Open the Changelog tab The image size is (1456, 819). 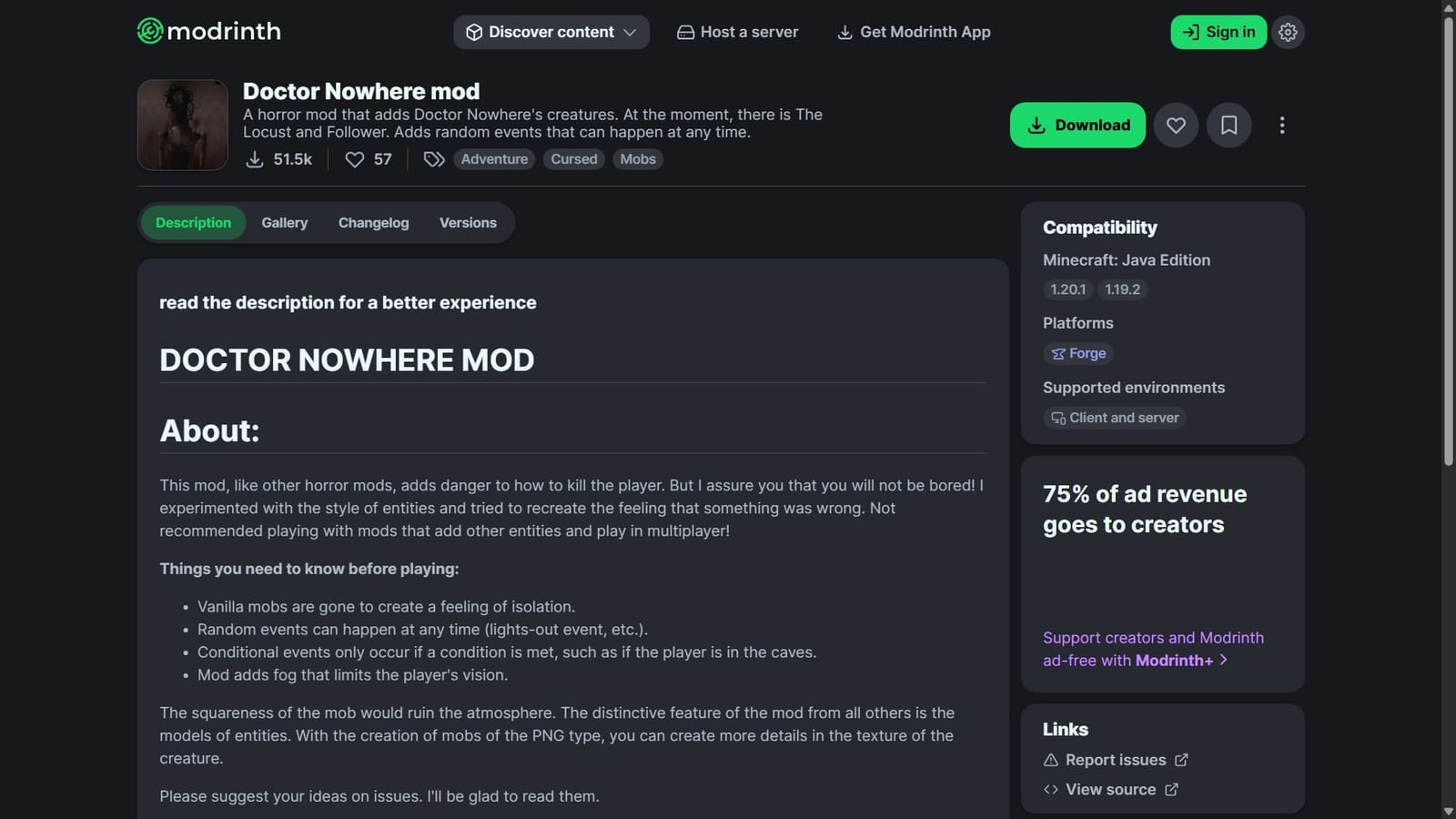click(373, 222)
